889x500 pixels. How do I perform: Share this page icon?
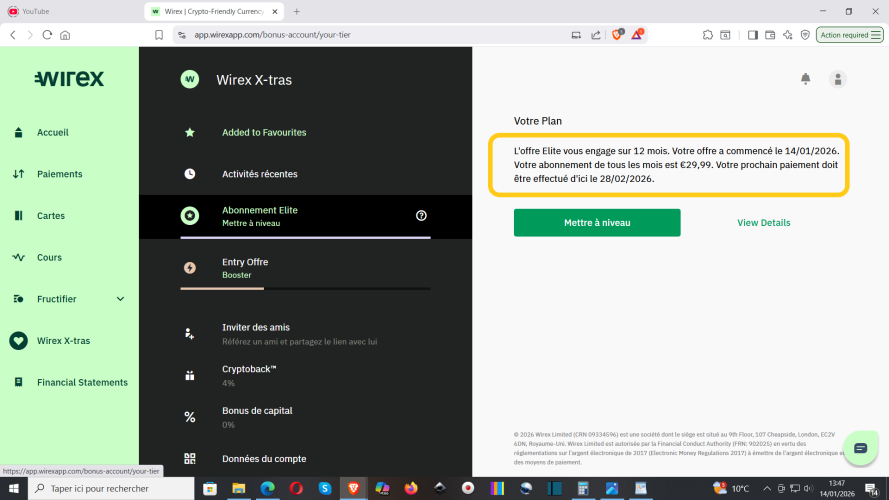pos(596,35)
